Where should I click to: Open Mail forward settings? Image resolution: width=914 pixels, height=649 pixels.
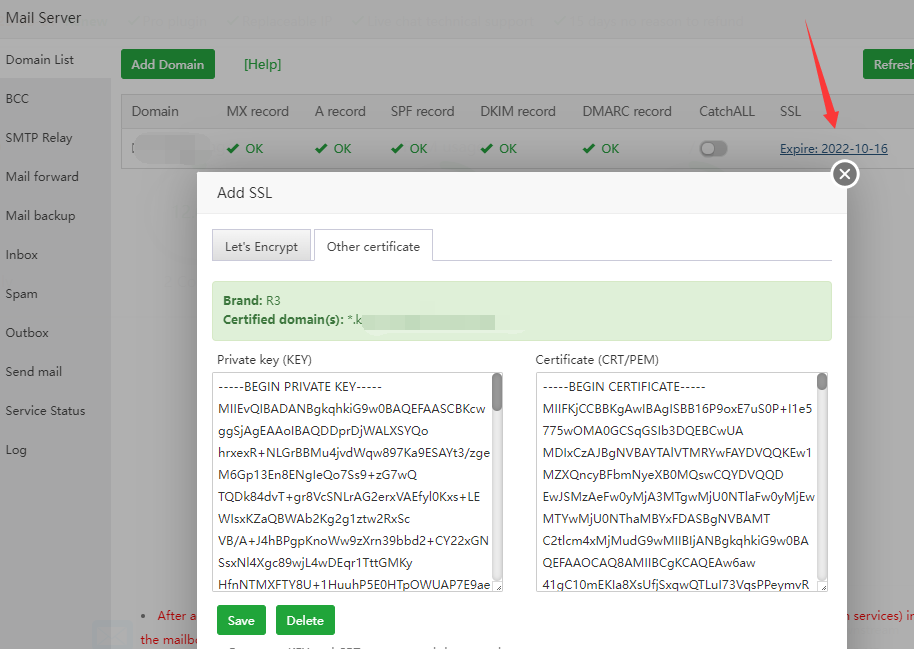42,177
